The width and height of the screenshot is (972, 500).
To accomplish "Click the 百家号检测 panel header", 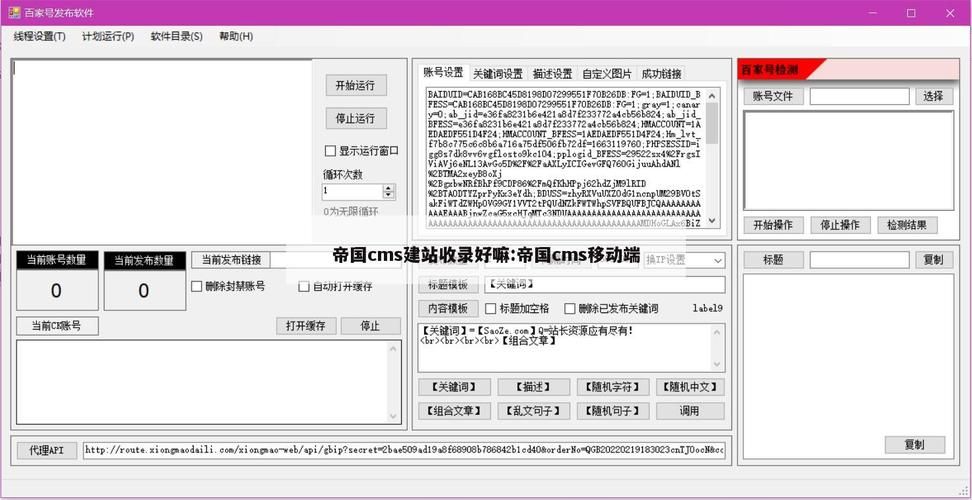I will point(846,69).
